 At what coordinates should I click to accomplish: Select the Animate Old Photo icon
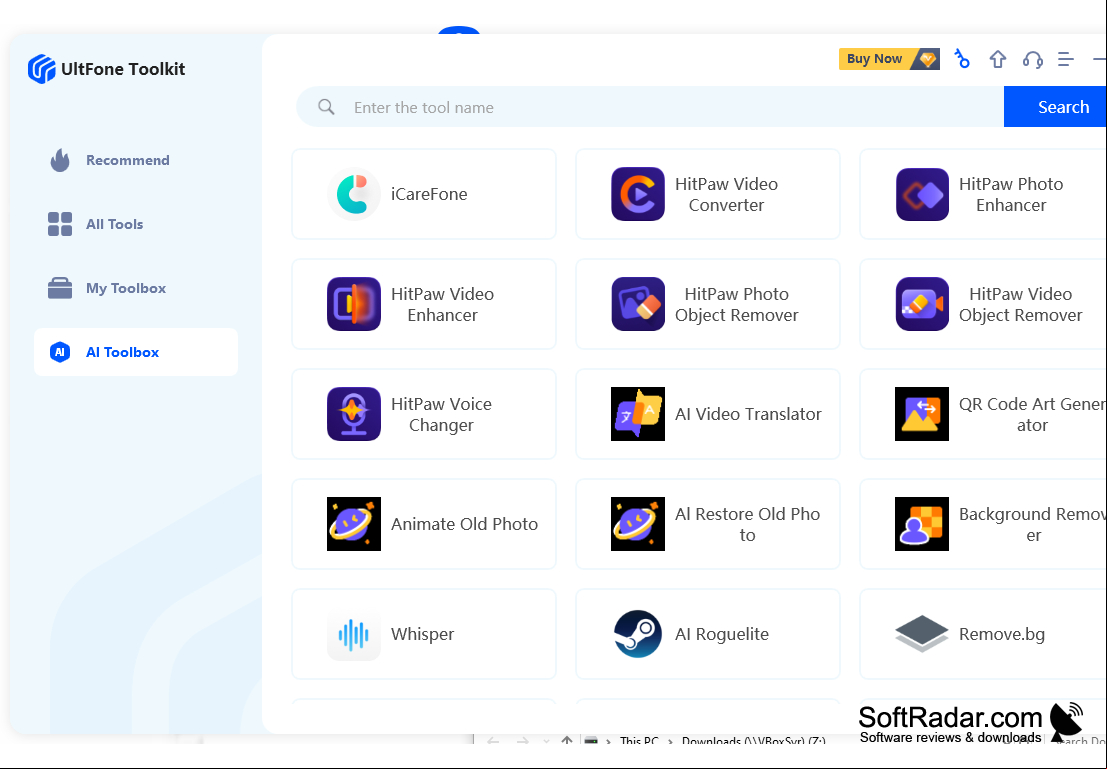pyautogui.click(x=354, y=524)
